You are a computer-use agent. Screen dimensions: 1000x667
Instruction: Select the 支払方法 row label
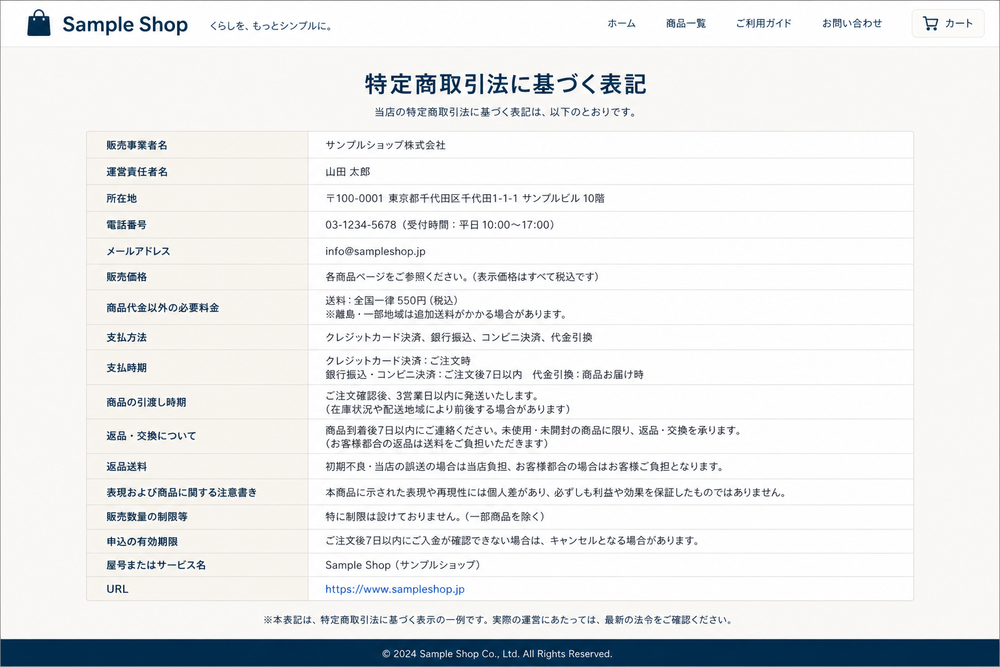coord(126,337)
